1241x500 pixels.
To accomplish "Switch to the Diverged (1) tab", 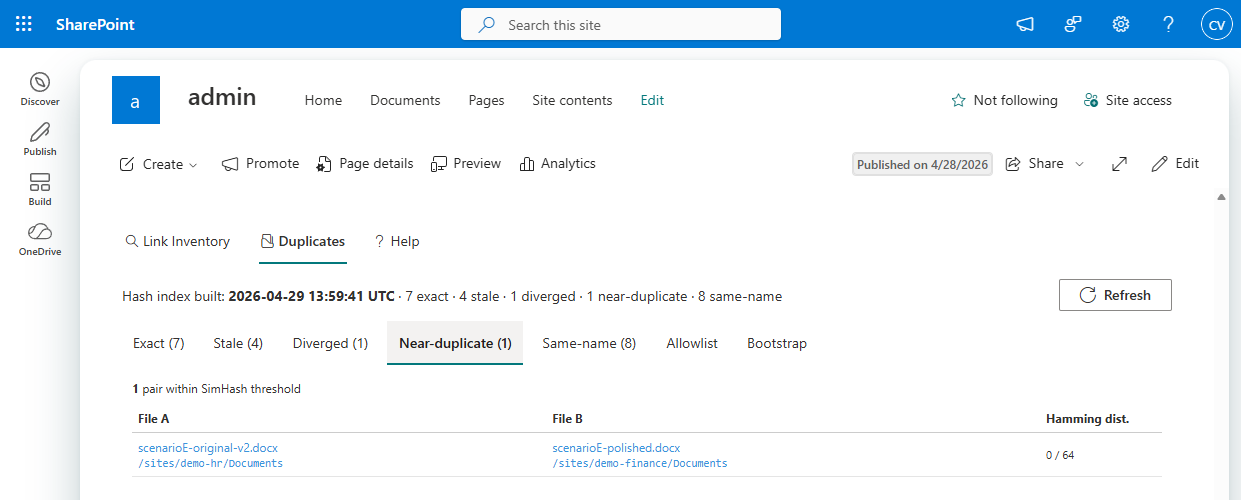I will tap(330, 343).
